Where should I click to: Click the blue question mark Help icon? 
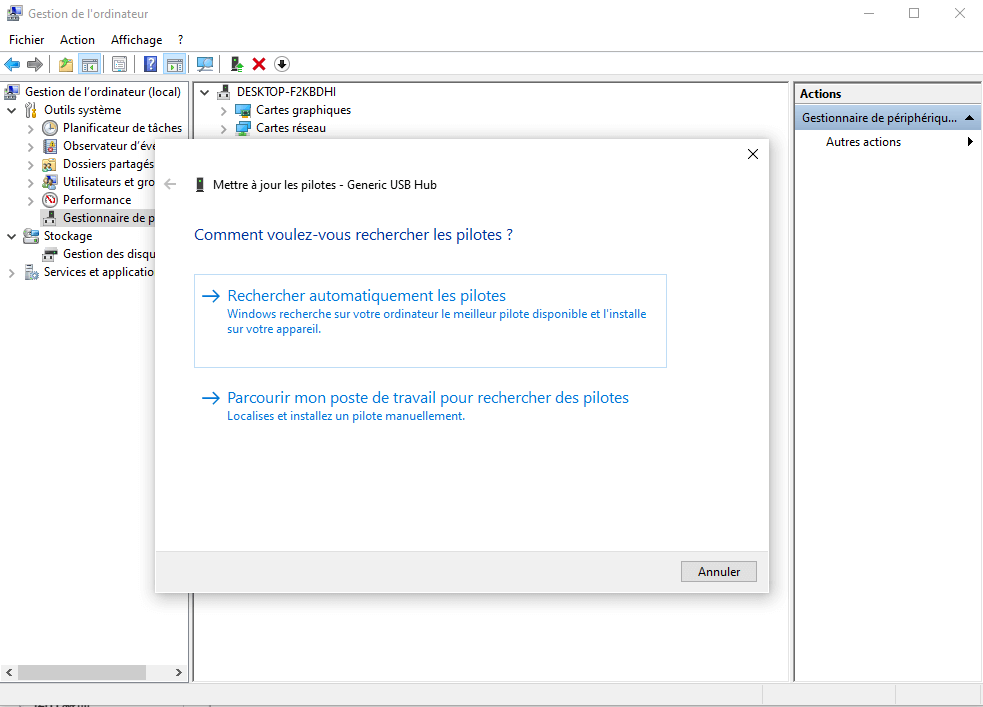pyautogui.click(x=150, y=64)
